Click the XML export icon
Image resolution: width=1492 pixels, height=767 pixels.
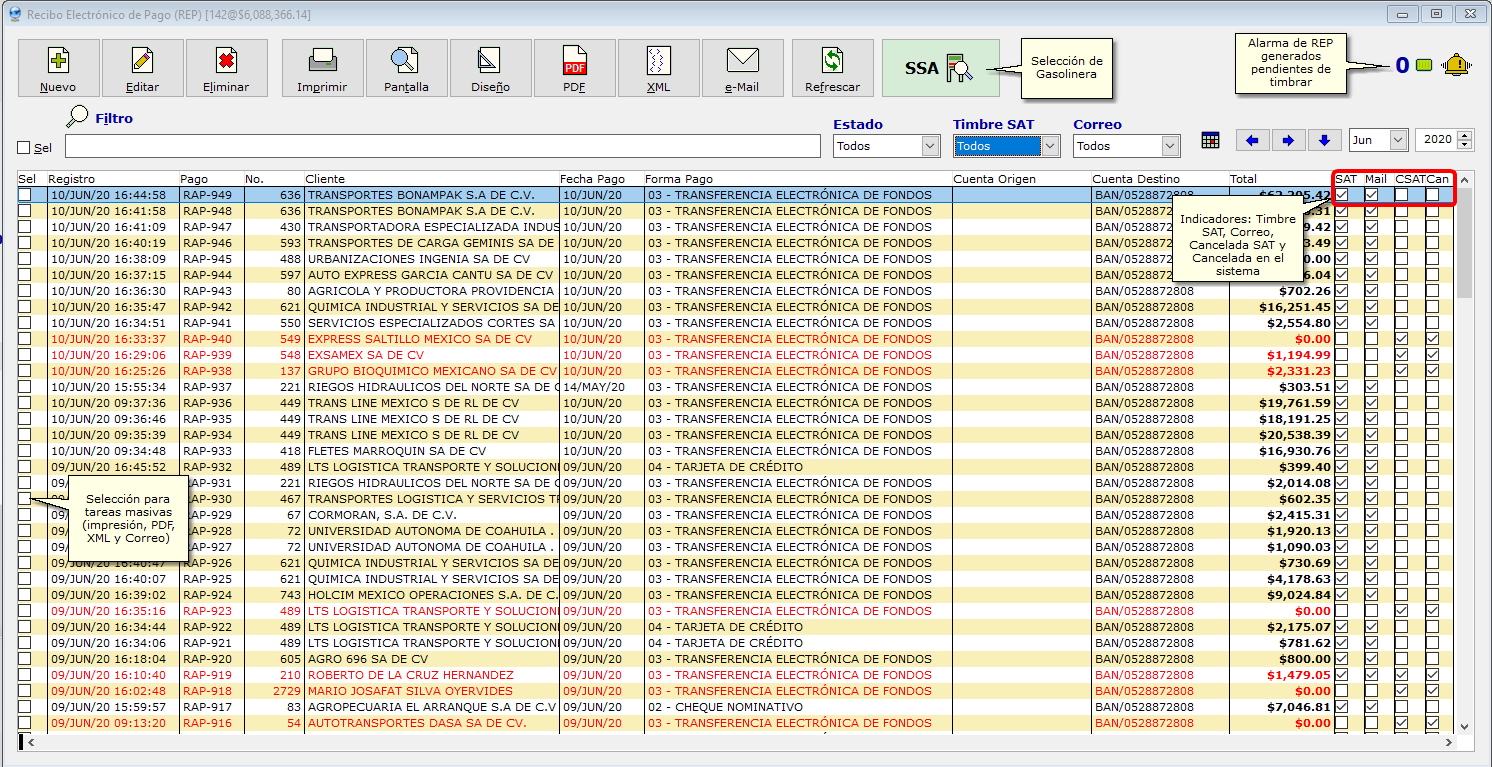pyautogui.click(x=658, y=62)
